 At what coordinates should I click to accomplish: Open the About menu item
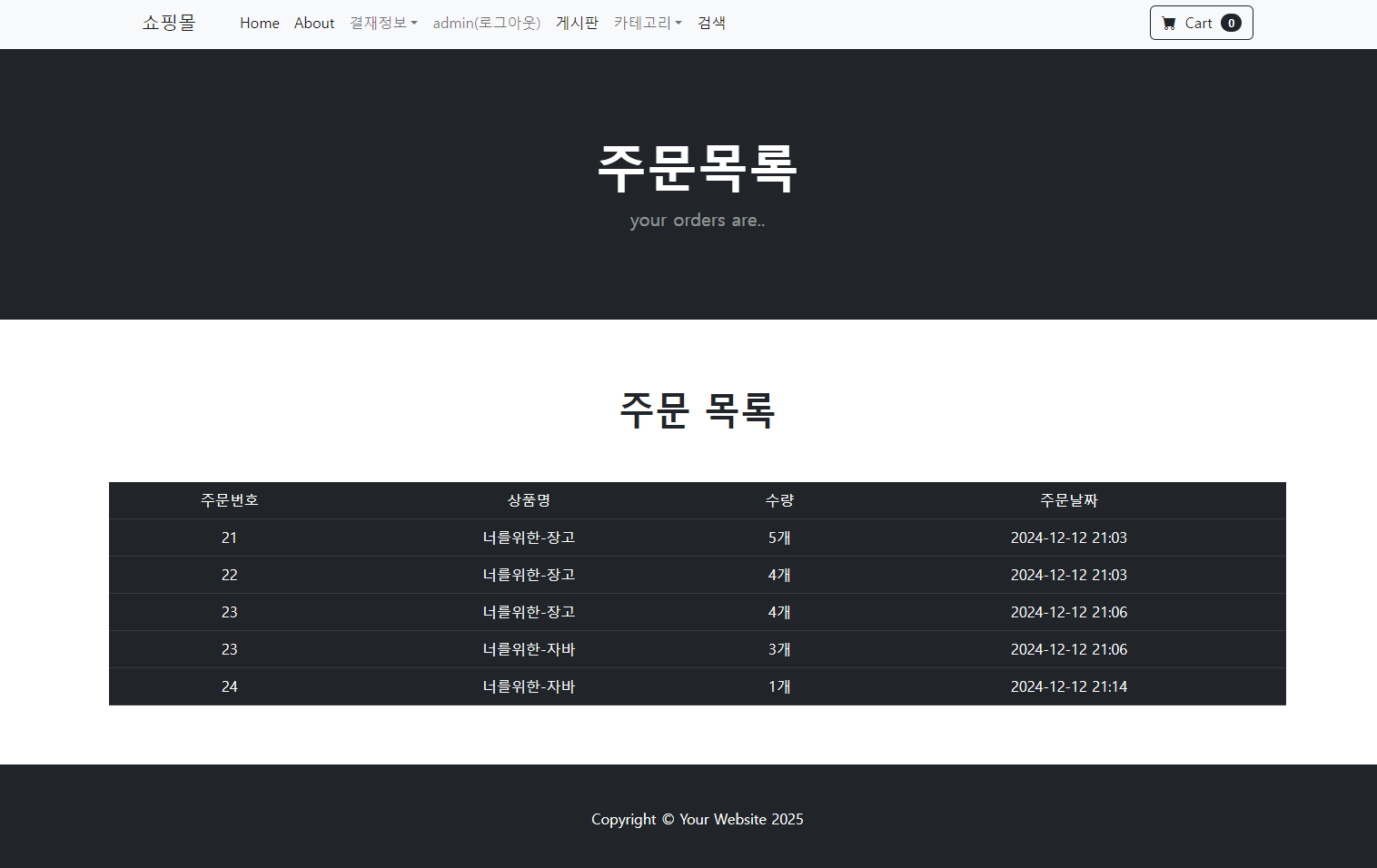pos(314,23)
